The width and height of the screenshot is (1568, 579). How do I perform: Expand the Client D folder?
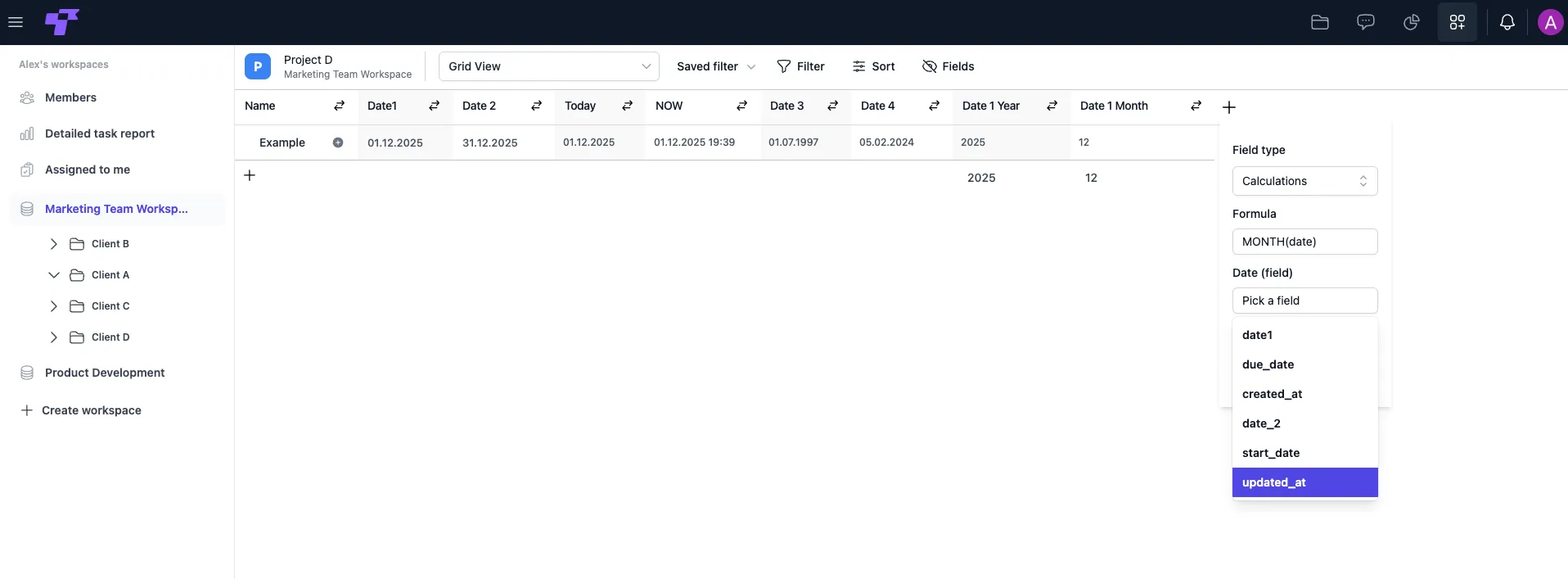click(x=54, y=337)
